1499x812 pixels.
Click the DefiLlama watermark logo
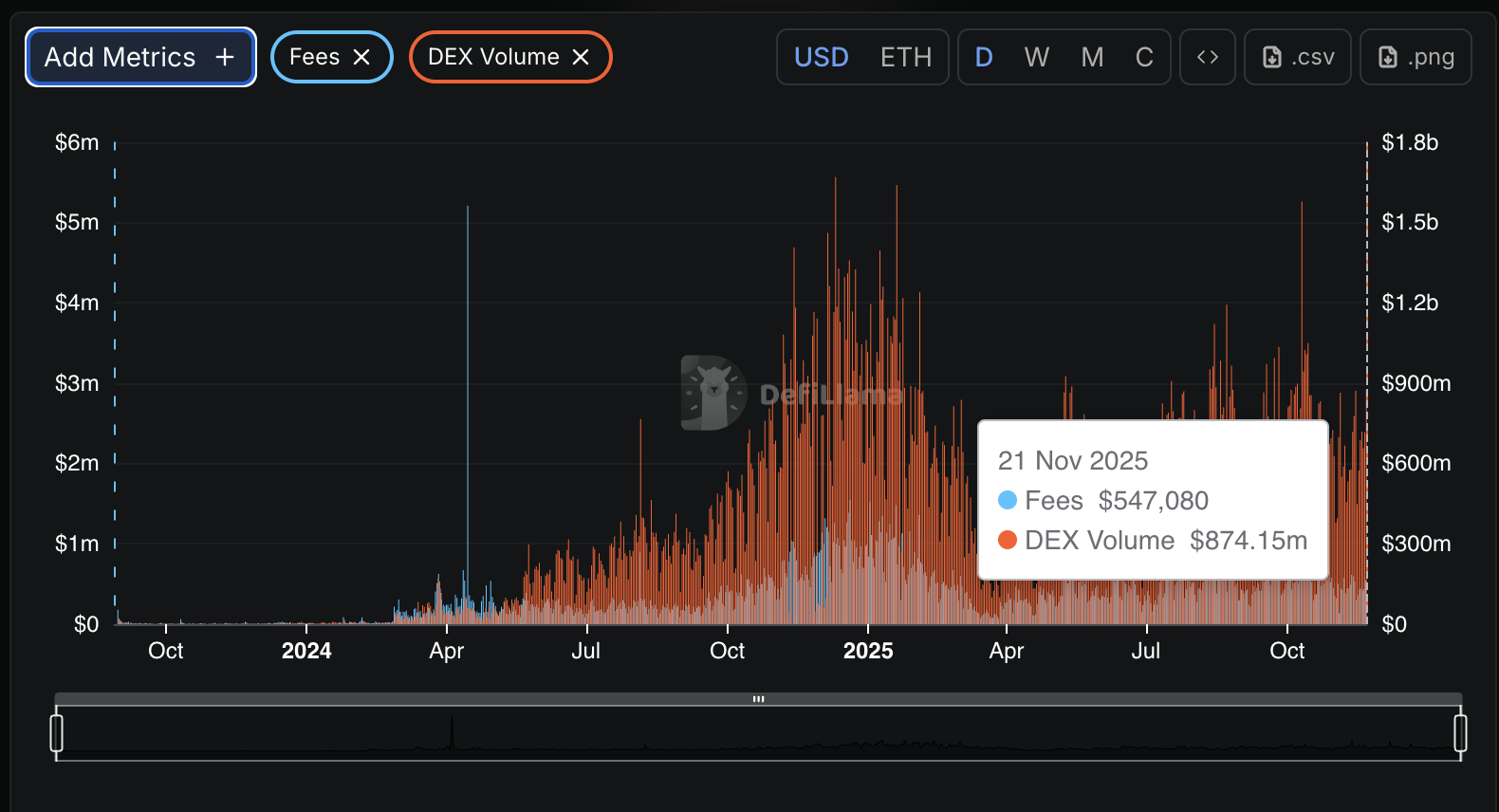click(713, 392)
